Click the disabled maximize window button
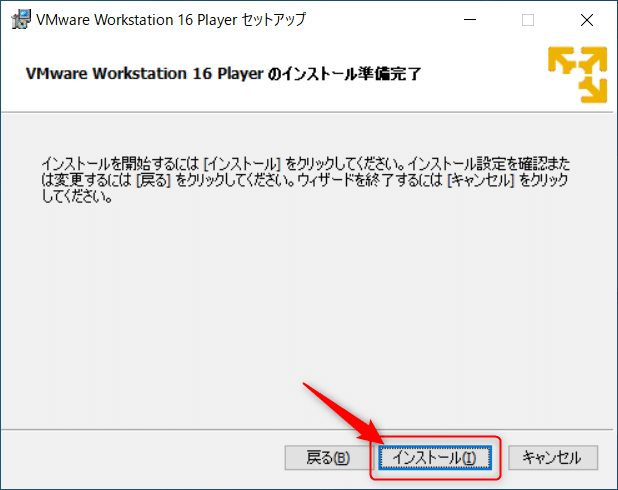The image size is (618, 490). 528,20
